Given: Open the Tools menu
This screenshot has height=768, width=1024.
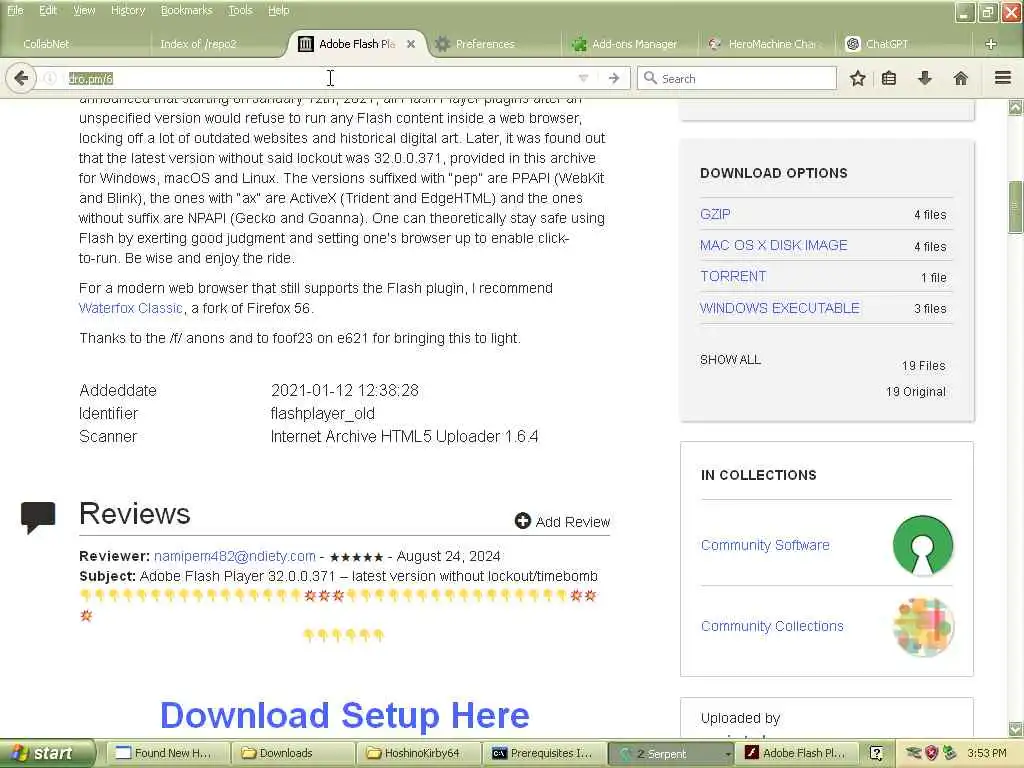Looking at the screenshot, I should (240, 10).
